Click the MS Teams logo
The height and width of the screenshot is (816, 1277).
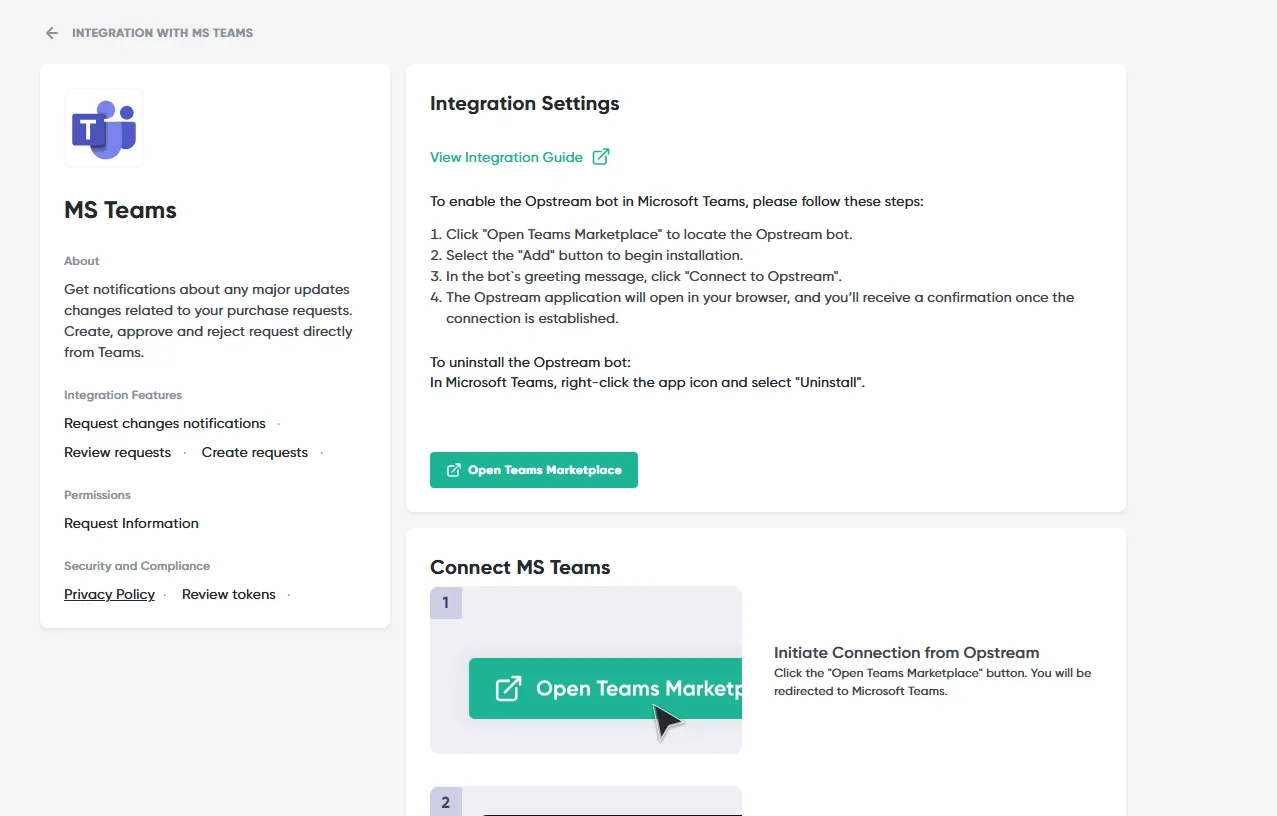tap(104, 128)
